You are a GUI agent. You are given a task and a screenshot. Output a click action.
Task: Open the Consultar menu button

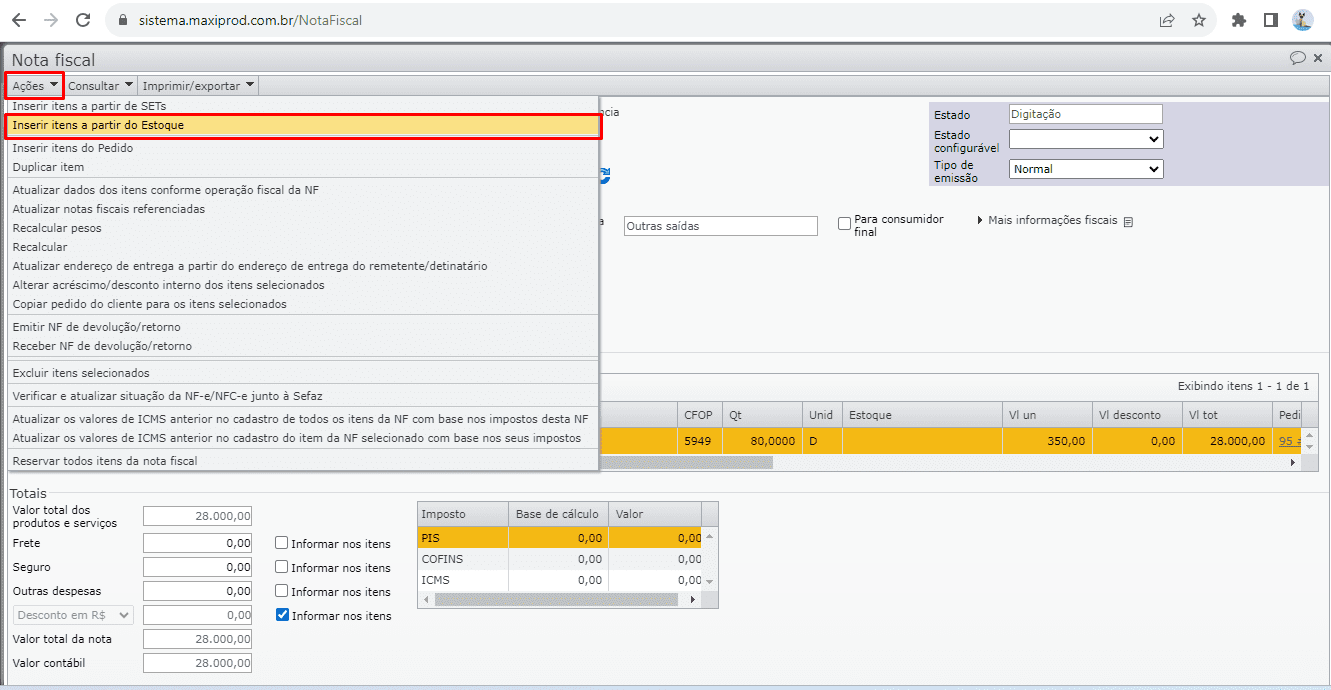100,86
